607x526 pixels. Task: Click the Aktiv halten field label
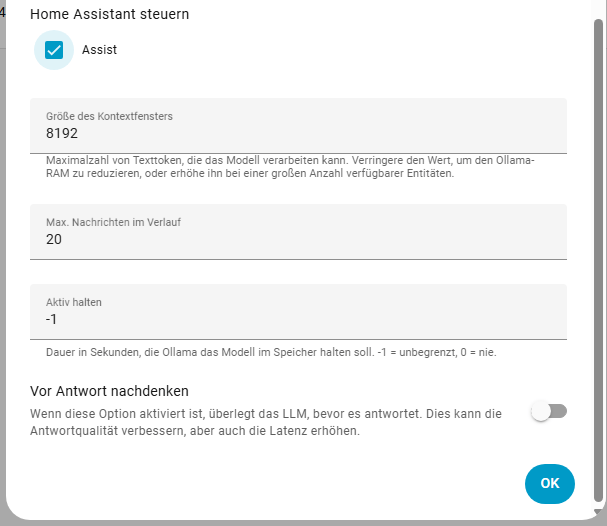click(74, 302)
